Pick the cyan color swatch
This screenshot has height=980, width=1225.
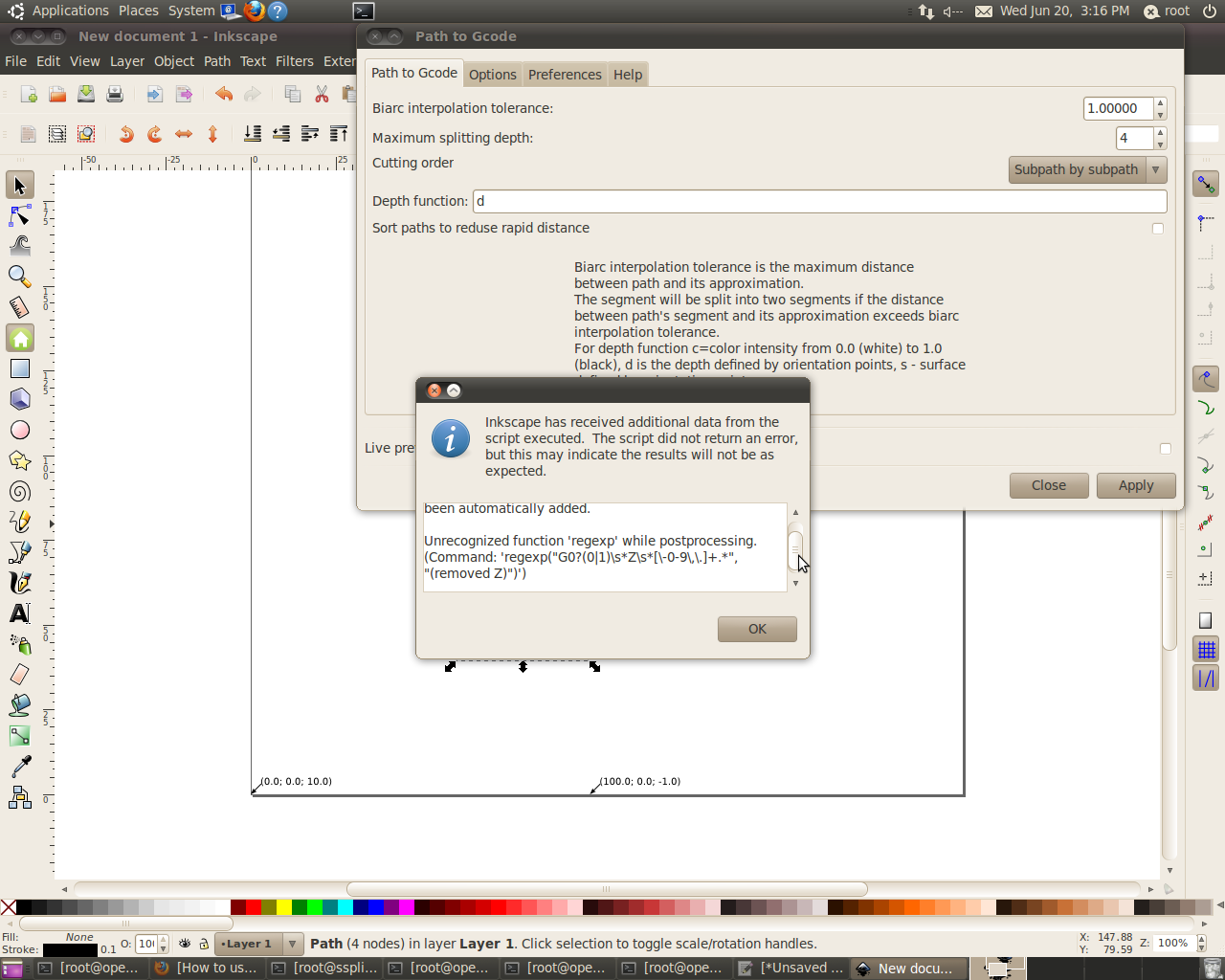345,907
